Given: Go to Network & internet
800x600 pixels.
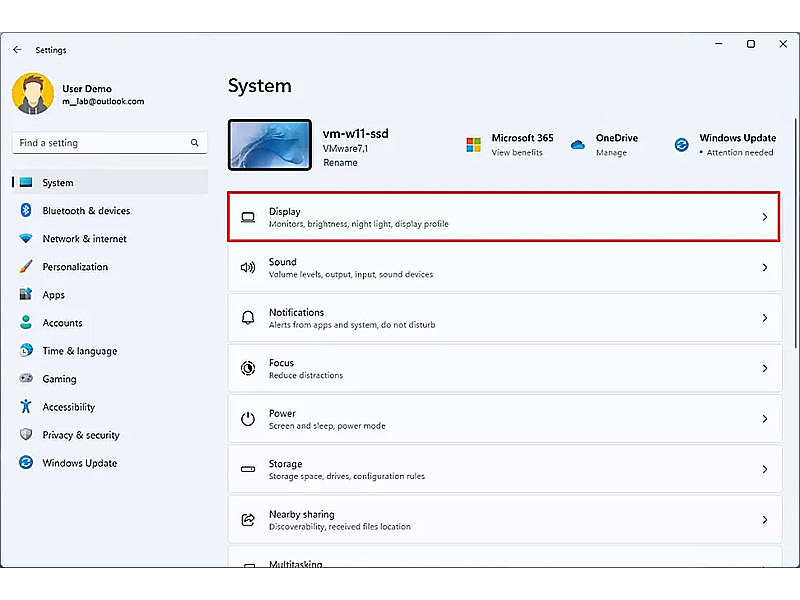Looking at the screenshot, I should click(110, 238).
